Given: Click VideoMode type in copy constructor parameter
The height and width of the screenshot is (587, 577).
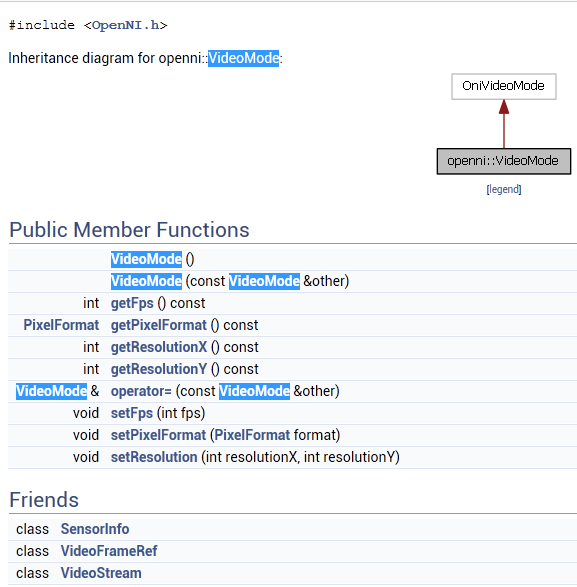Looking at the screenshot, I should 264,281.
